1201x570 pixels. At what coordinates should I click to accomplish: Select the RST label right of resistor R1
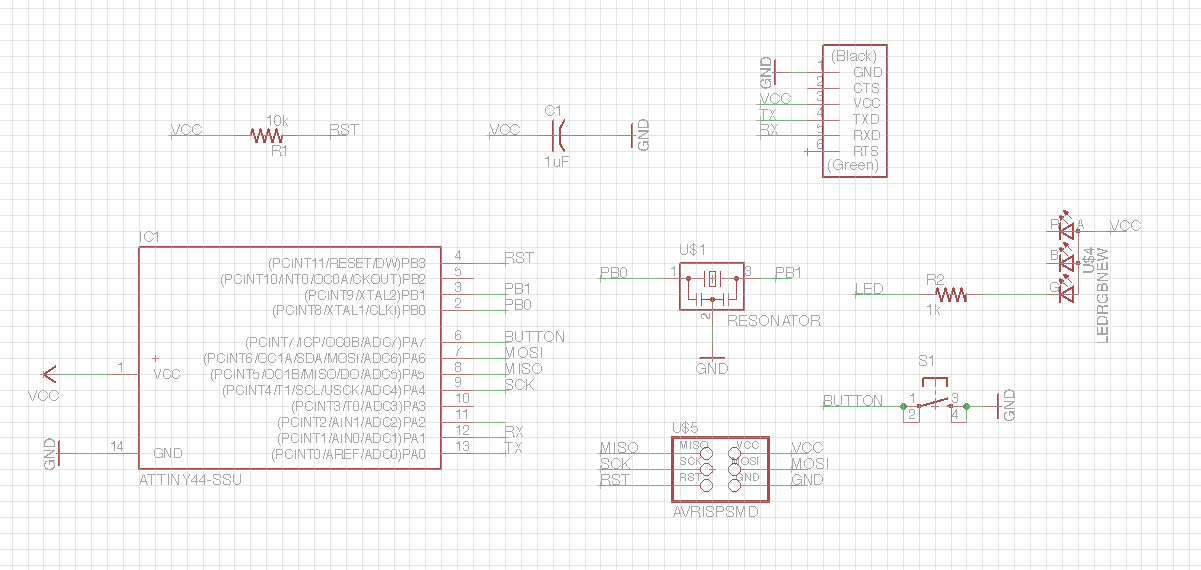coord(343,130)
